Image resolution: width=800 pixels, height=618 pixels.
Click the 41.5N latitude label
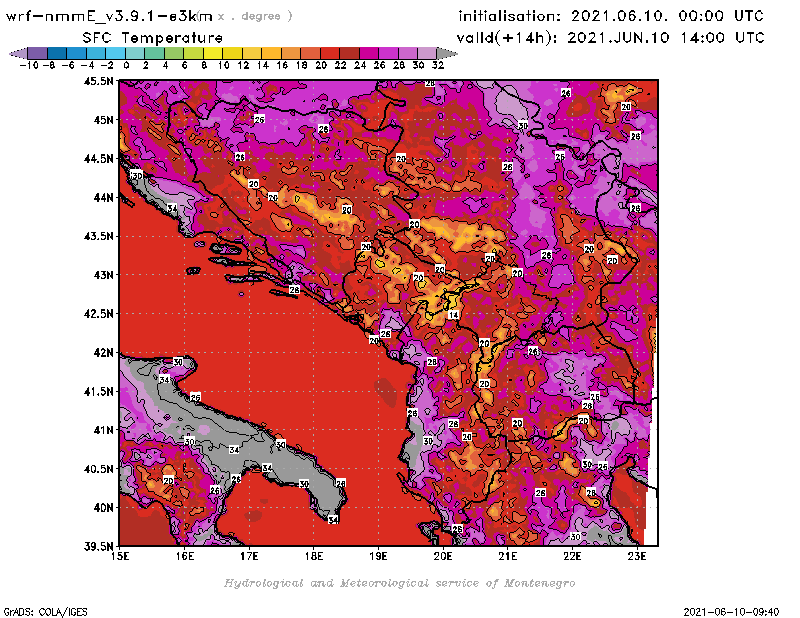[98, 391]
